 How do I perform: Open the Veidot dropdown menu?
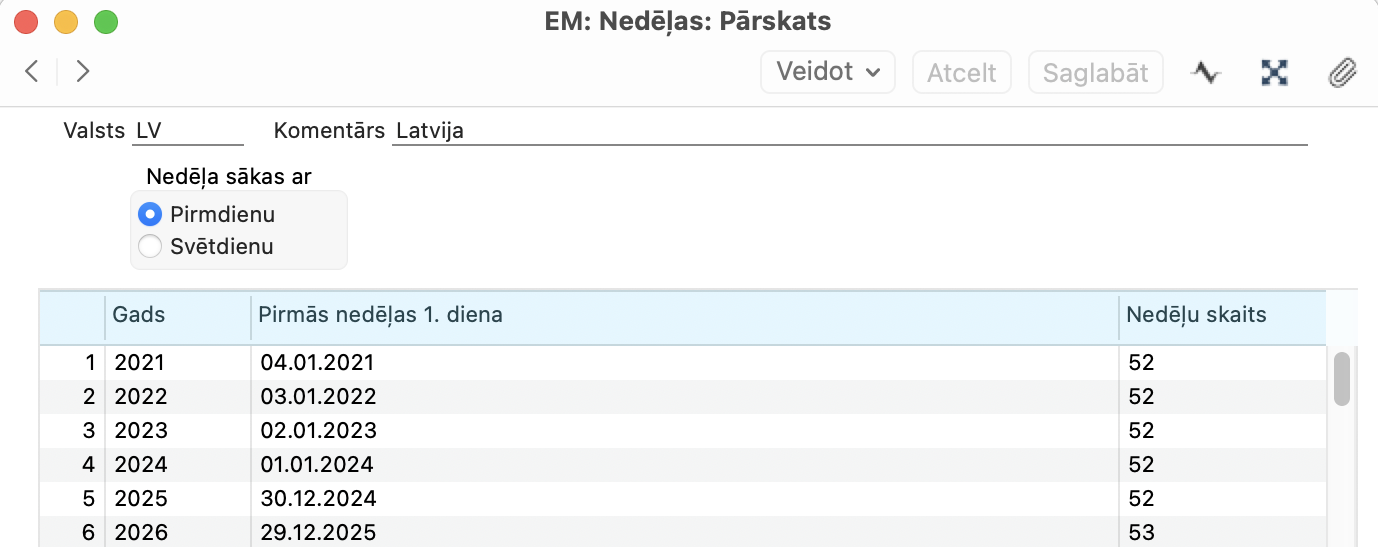(828, 72)
